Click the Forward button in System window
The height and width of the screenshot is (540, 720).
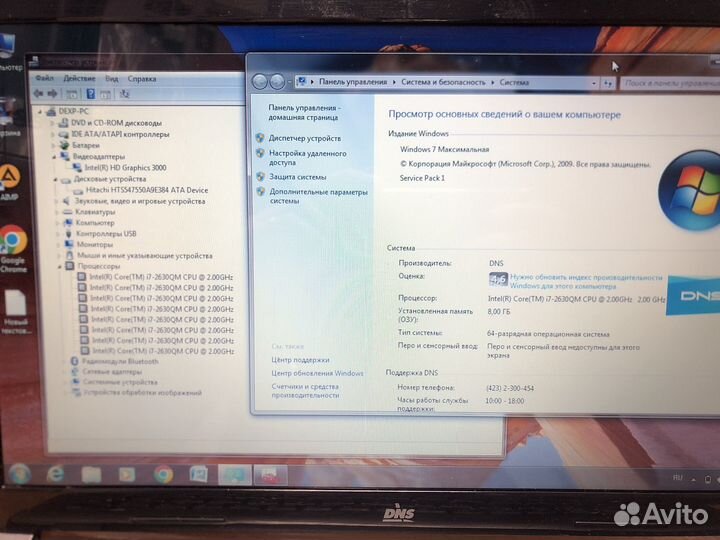pyautogui.click(x=277, y=82)
